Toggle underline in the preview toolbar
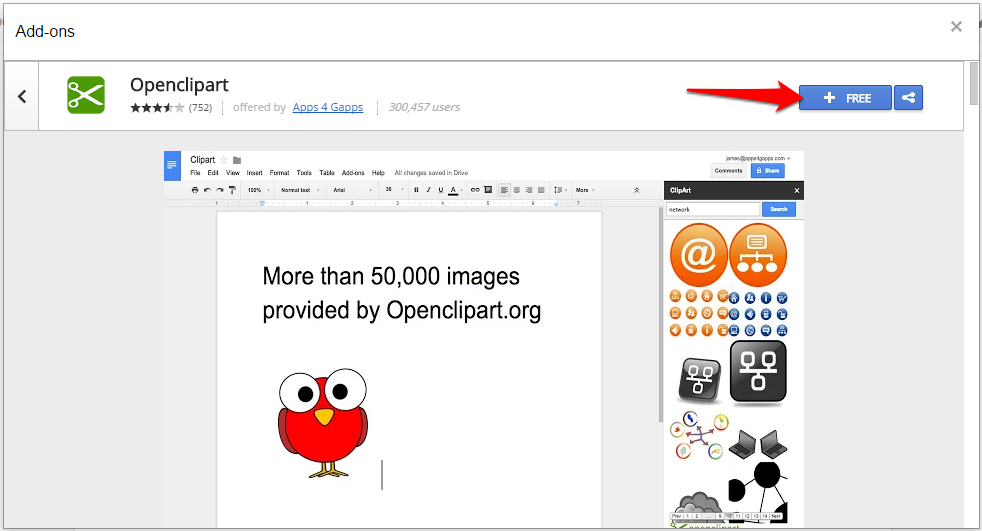Screen dimensions: 982x531 [441, 190]
